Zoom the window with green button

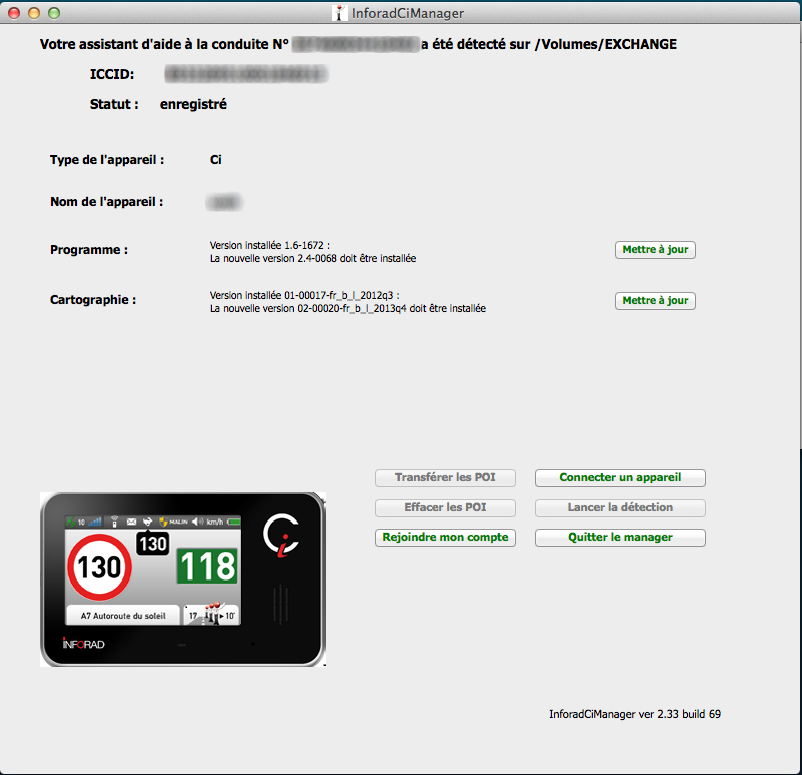click(x=54, y=13)
